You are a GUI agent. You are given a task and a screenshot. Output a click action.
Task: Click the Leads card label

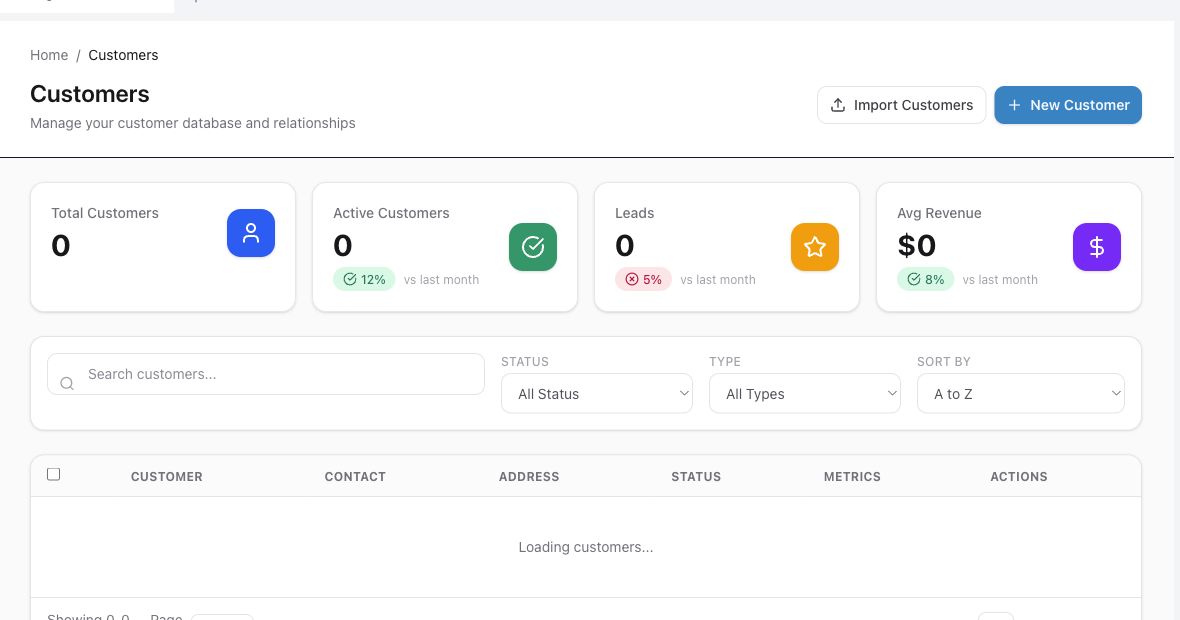pos(634,213)
